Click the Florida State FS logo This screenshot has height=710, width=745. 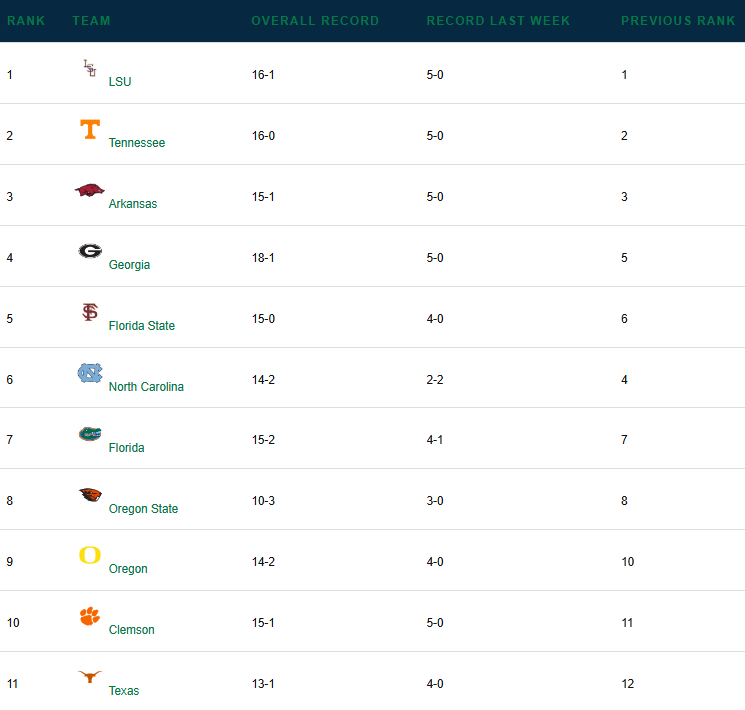[90, 312]
